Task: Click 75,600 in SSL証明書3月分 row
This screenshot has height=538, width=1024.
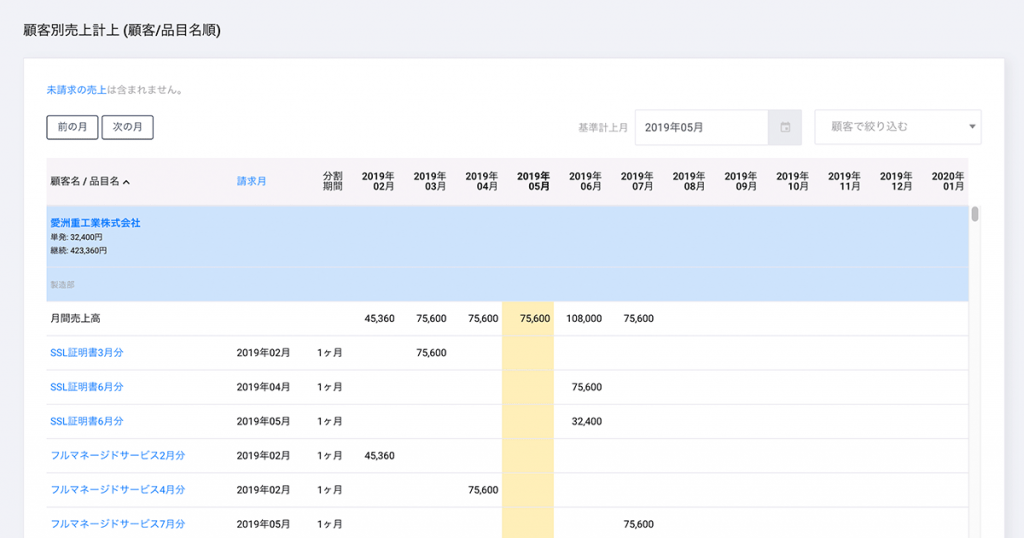Action: [x=431, y=353]
